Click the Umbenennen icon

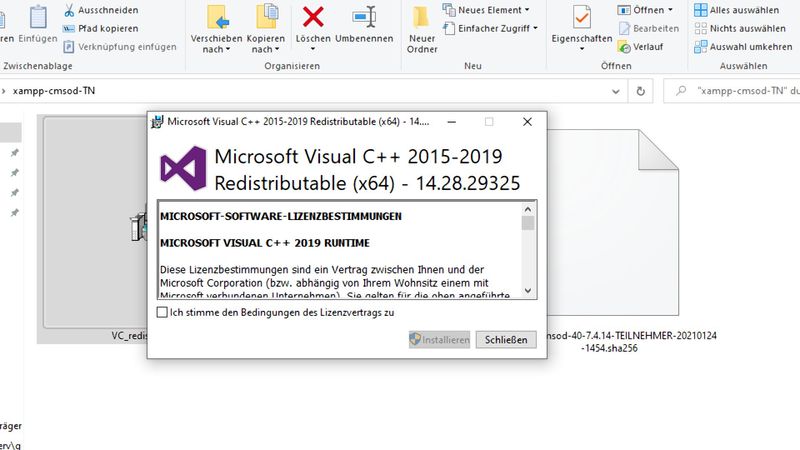click(x=364, y=17)
